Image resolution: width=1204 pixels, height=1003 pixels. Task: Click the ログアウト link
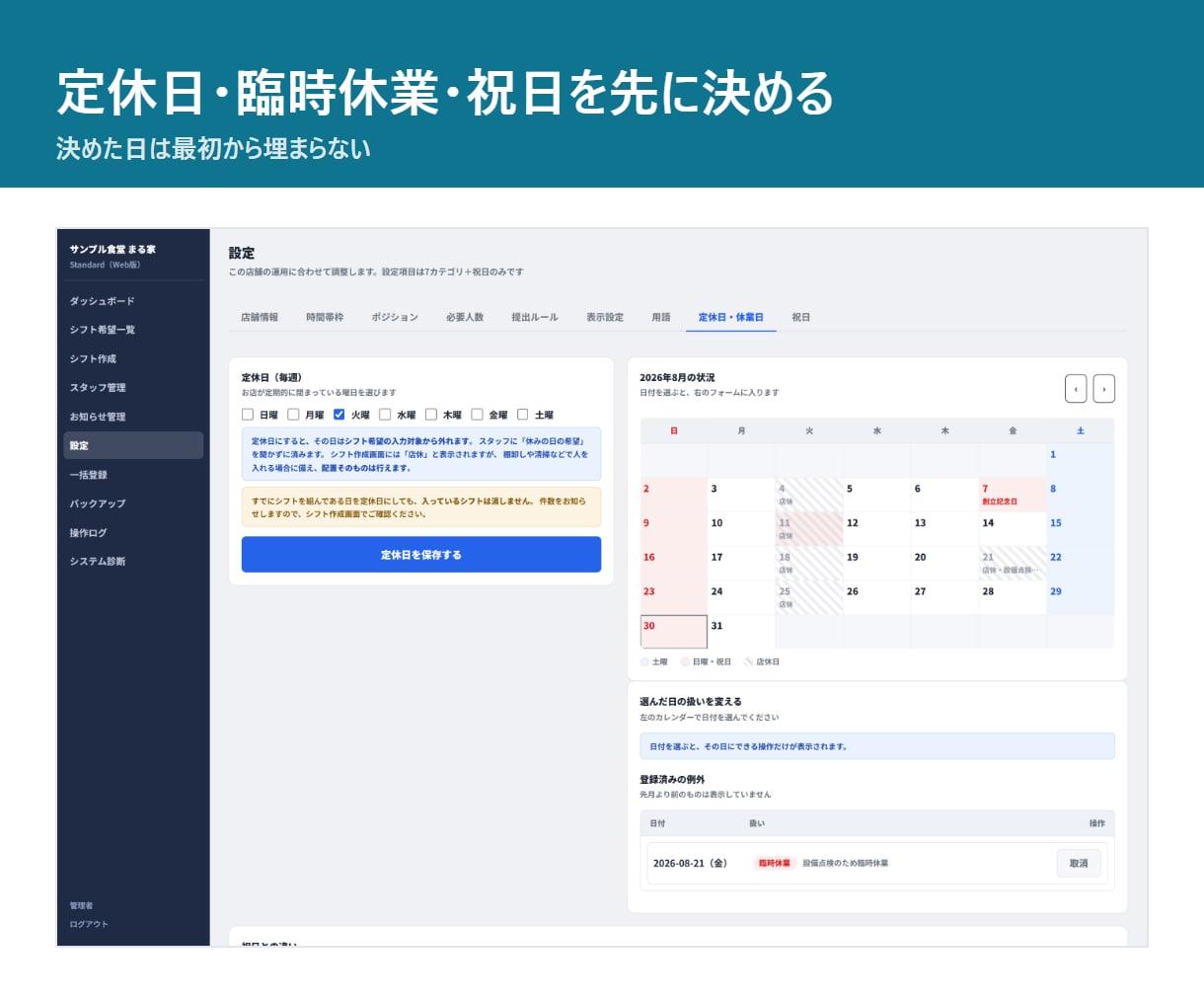click(x=89, y=924)
